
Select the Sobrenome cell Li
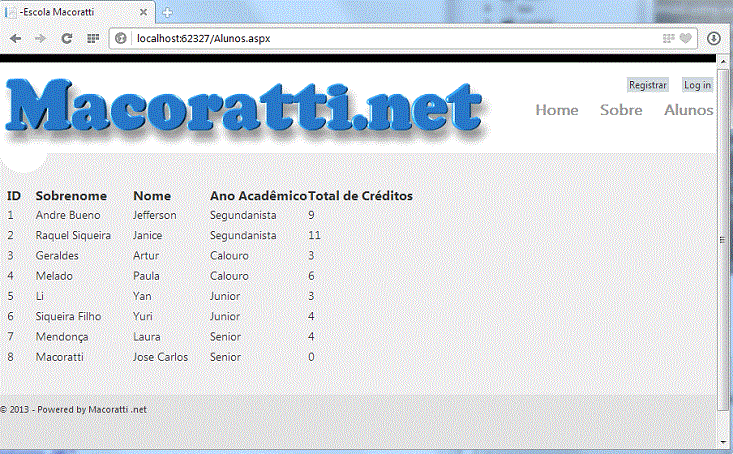[x=40, y=296]
